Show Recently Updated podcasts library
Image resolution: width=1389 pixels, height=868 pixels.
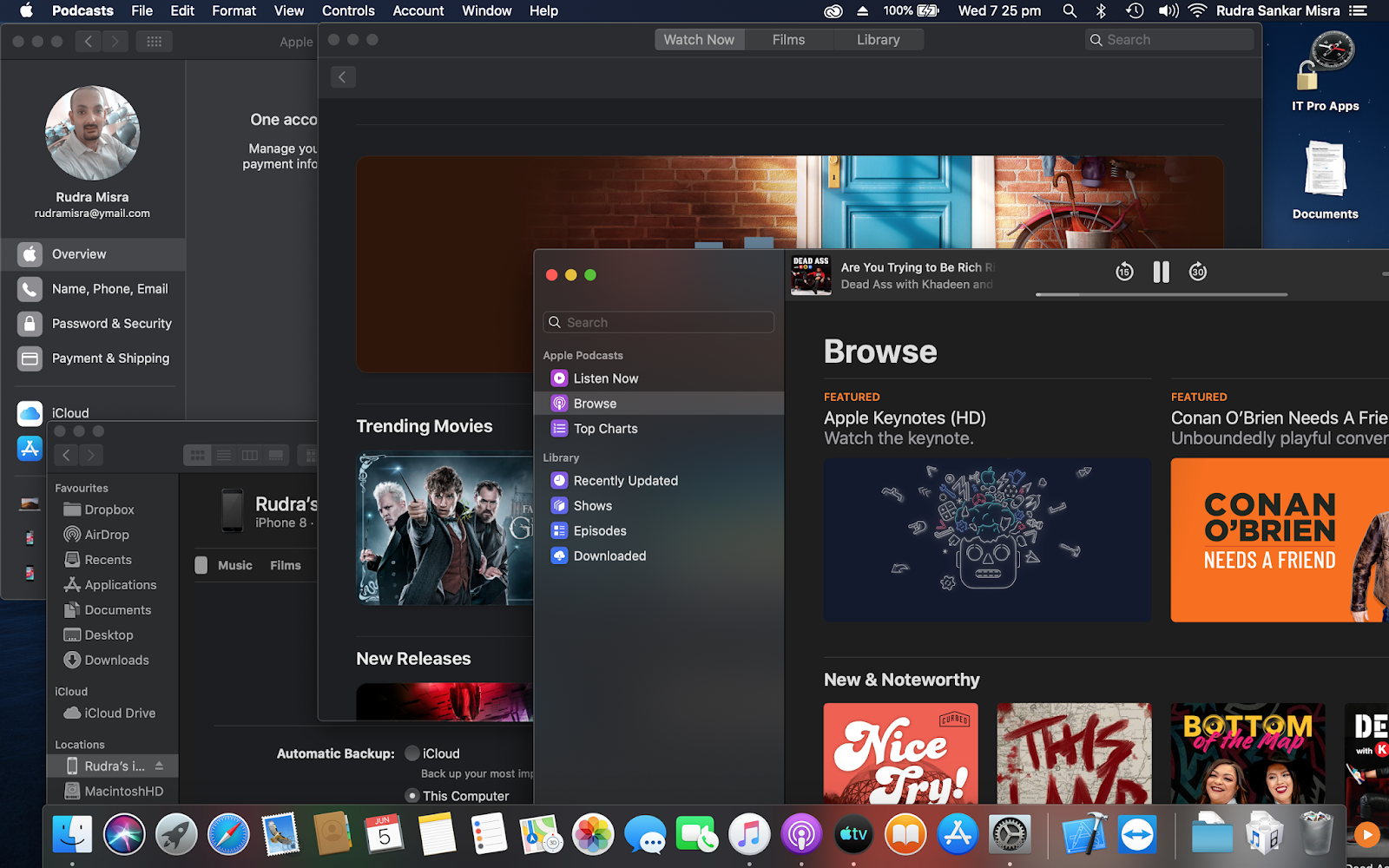659,481
